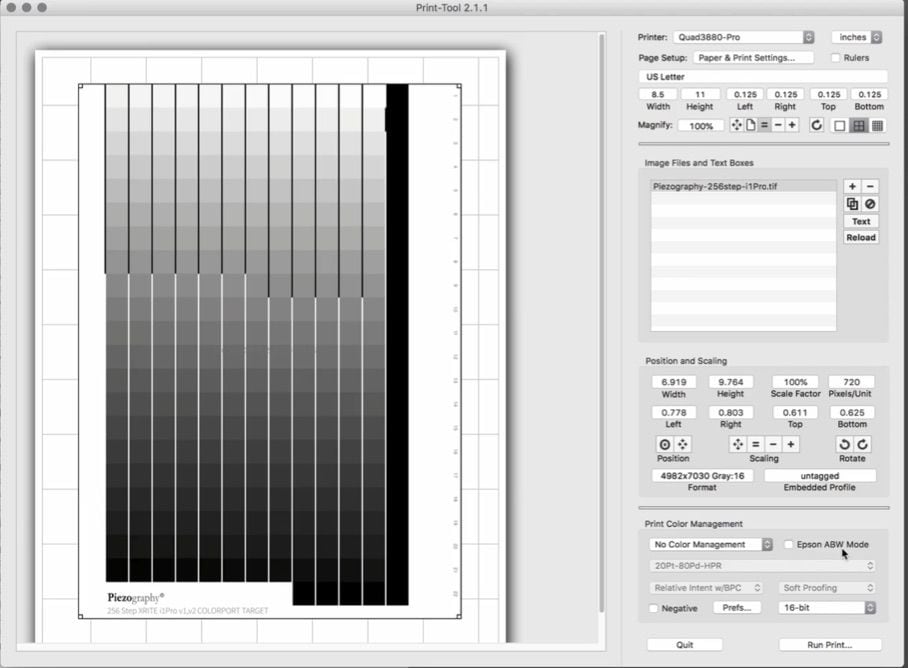Enable the Rulers checkbox
The width and height of the screenshot is (908, 668).
click(836, 58)
